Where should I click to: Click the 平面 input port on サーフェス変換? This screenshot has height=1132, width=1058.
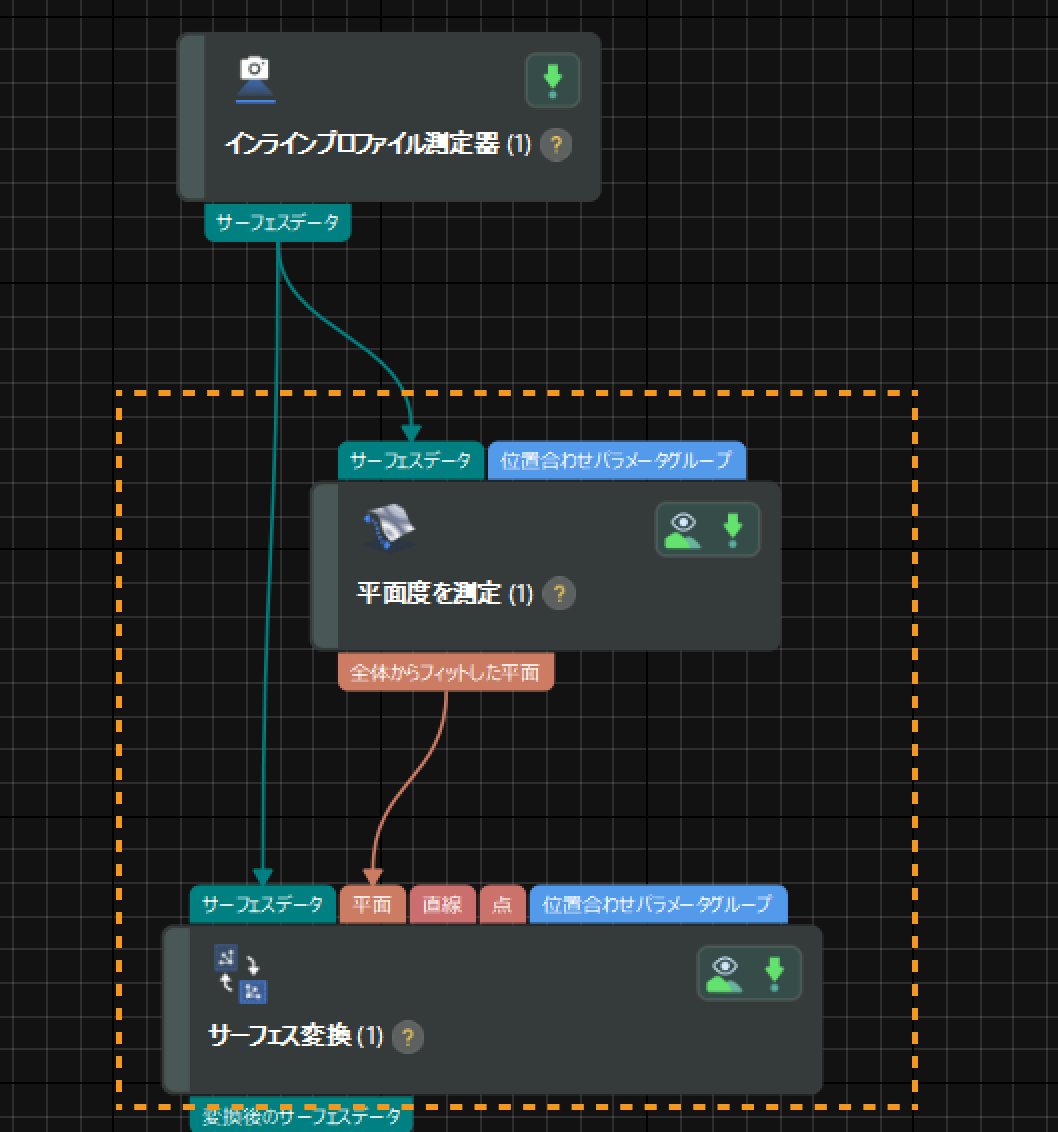point(372,904)
